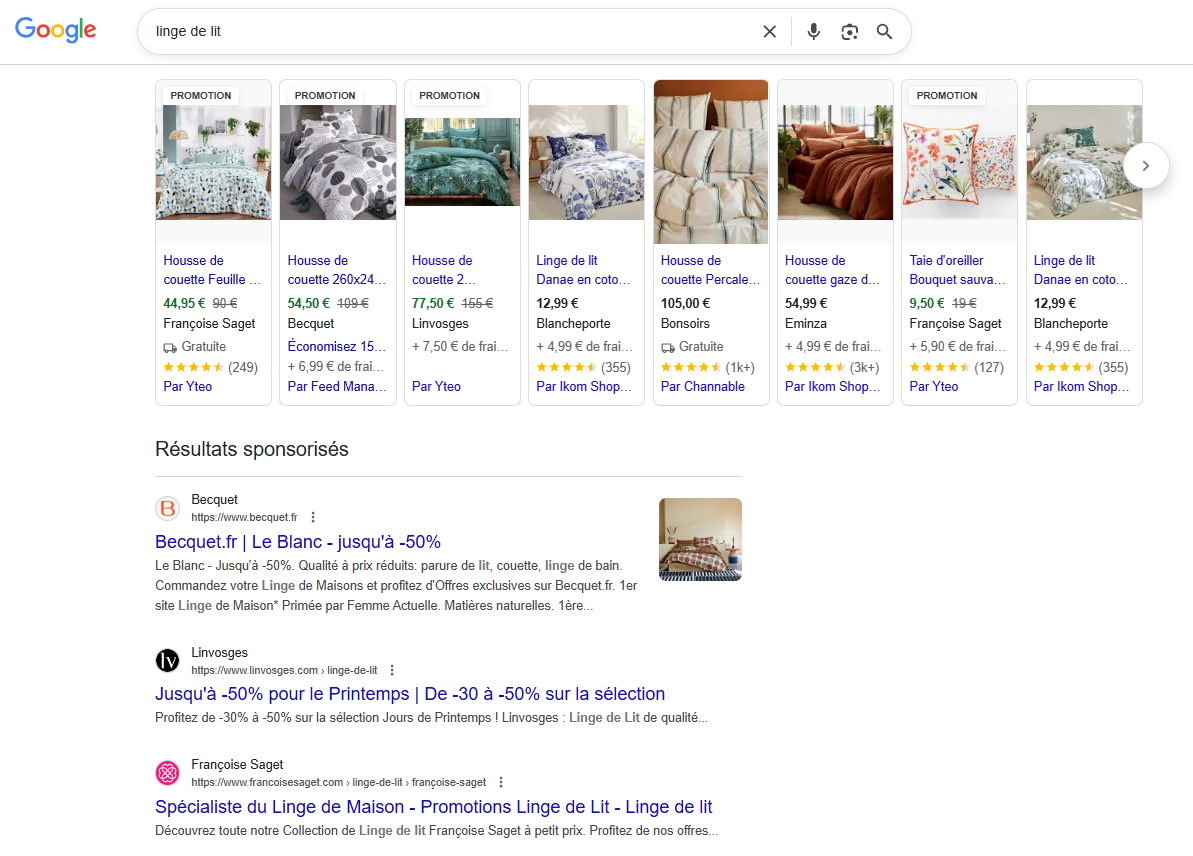Click the Google logo
This screenshot has height=856, width=1193.
(x=56, y=30)
